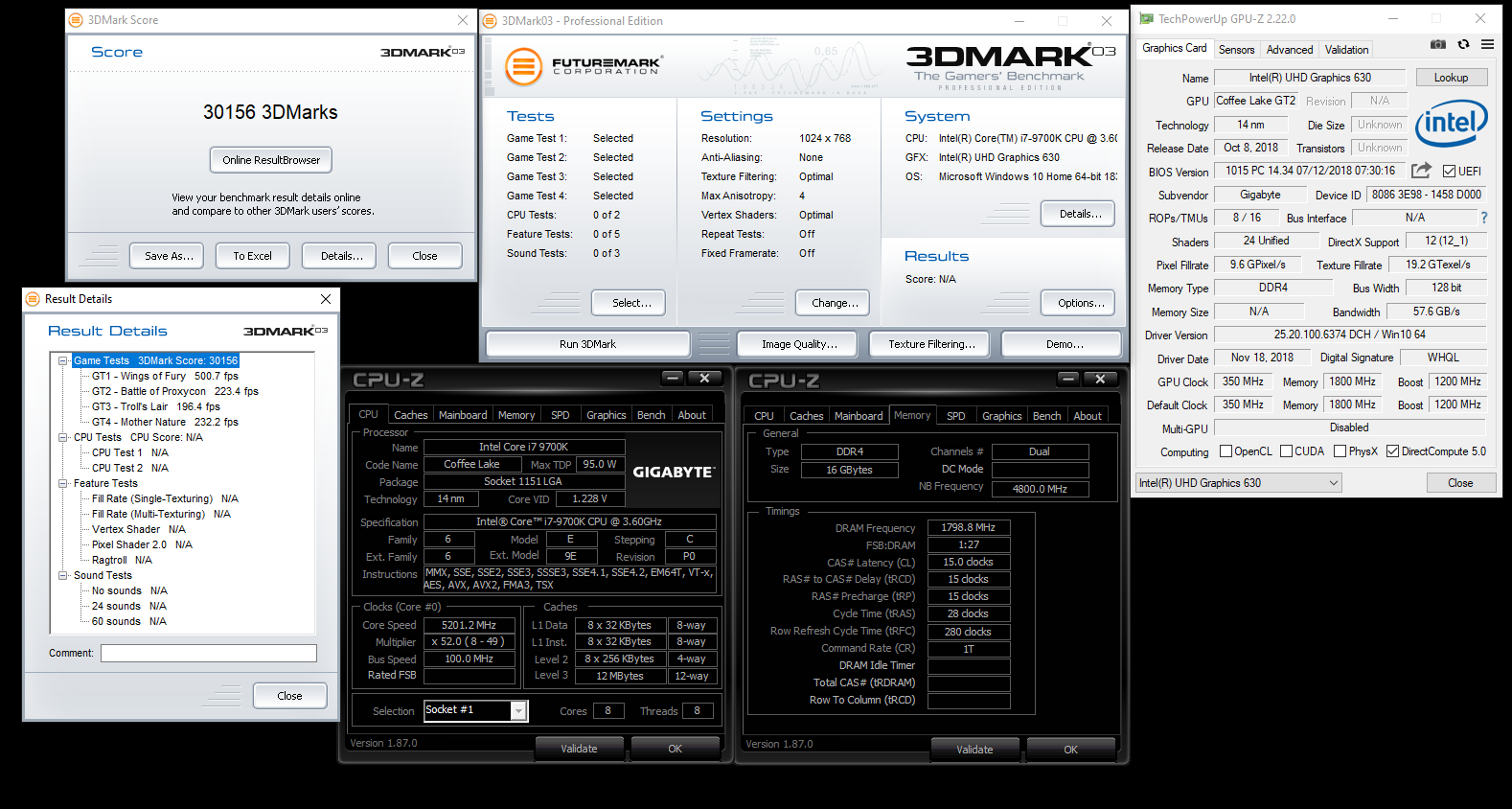Image resolution: width=1512 pixels, height=809 pixels.
Task: Select GT2 - Battle of Proxycon row
Action: pos(175,391)
